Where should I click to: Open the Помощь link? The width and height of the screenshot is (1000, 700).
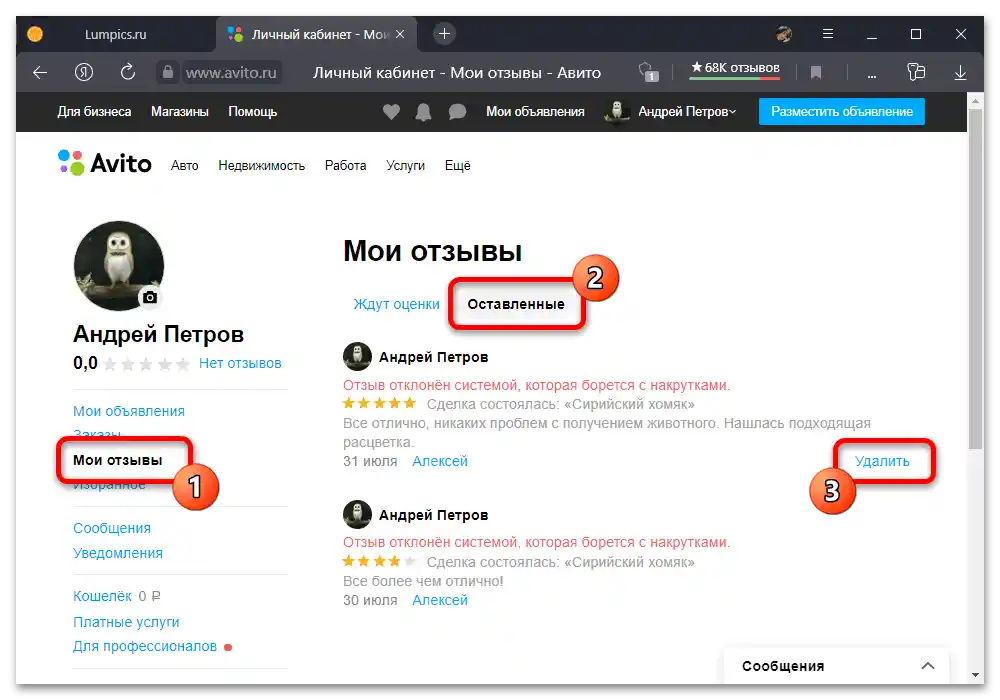(x=253, y=112)
